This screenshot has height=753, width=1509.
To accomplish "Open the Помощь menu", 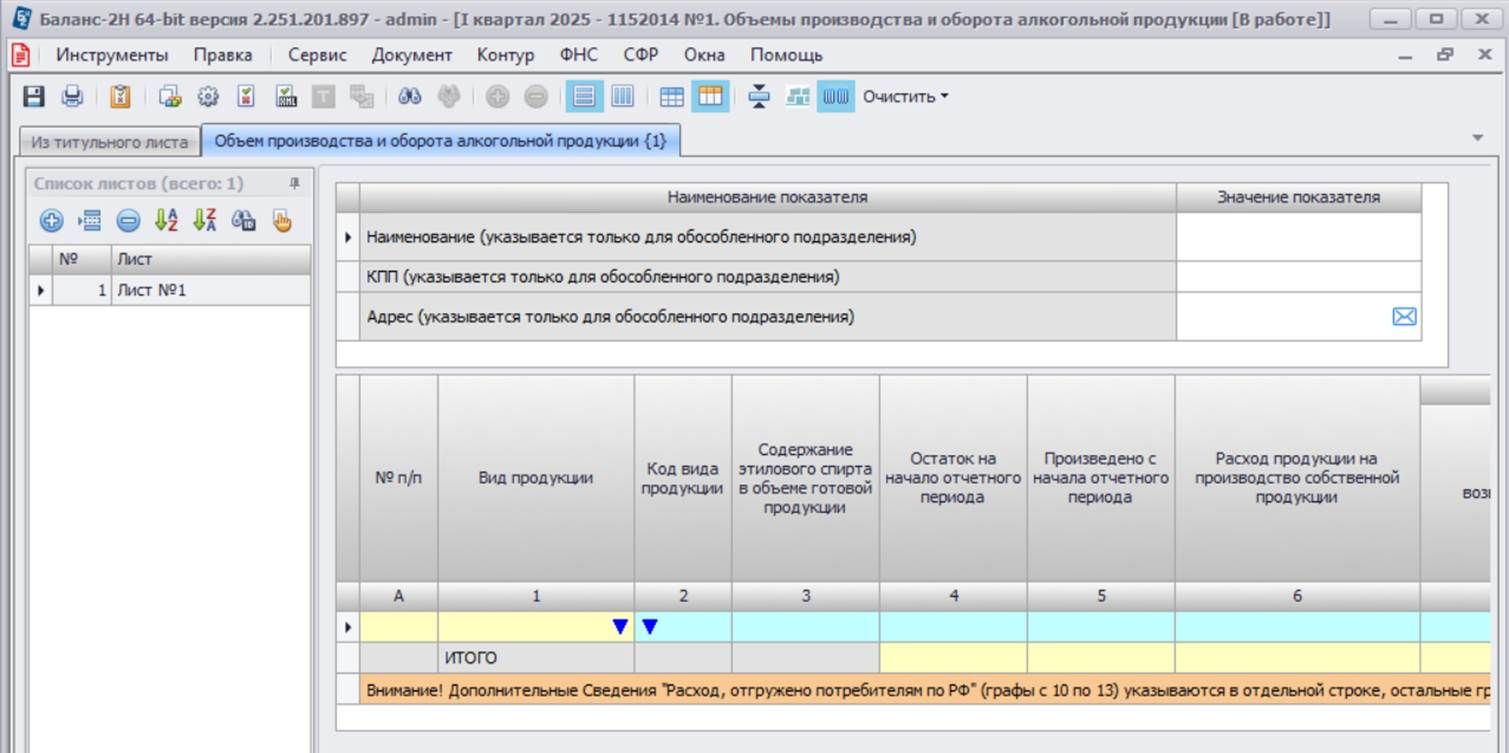I will click(786, 55).
